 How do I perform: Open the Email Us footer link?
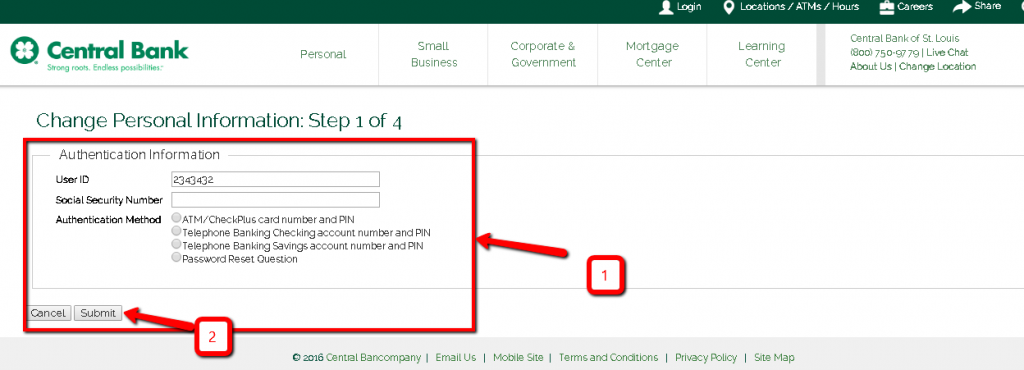coord(456,358)
